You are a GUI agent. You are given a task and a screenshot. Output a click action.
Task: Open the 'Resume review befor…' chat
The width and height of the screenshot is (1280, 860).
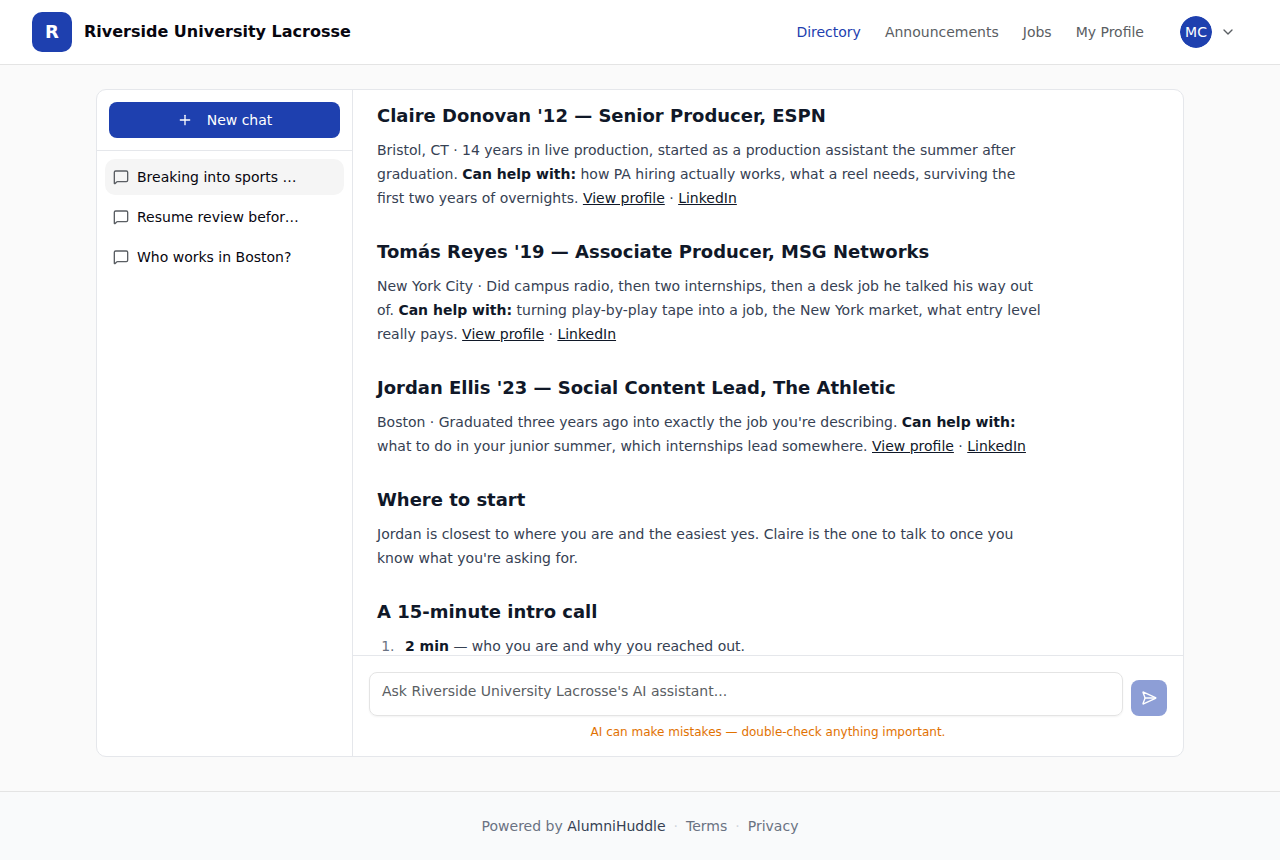[x=224, y=217]
